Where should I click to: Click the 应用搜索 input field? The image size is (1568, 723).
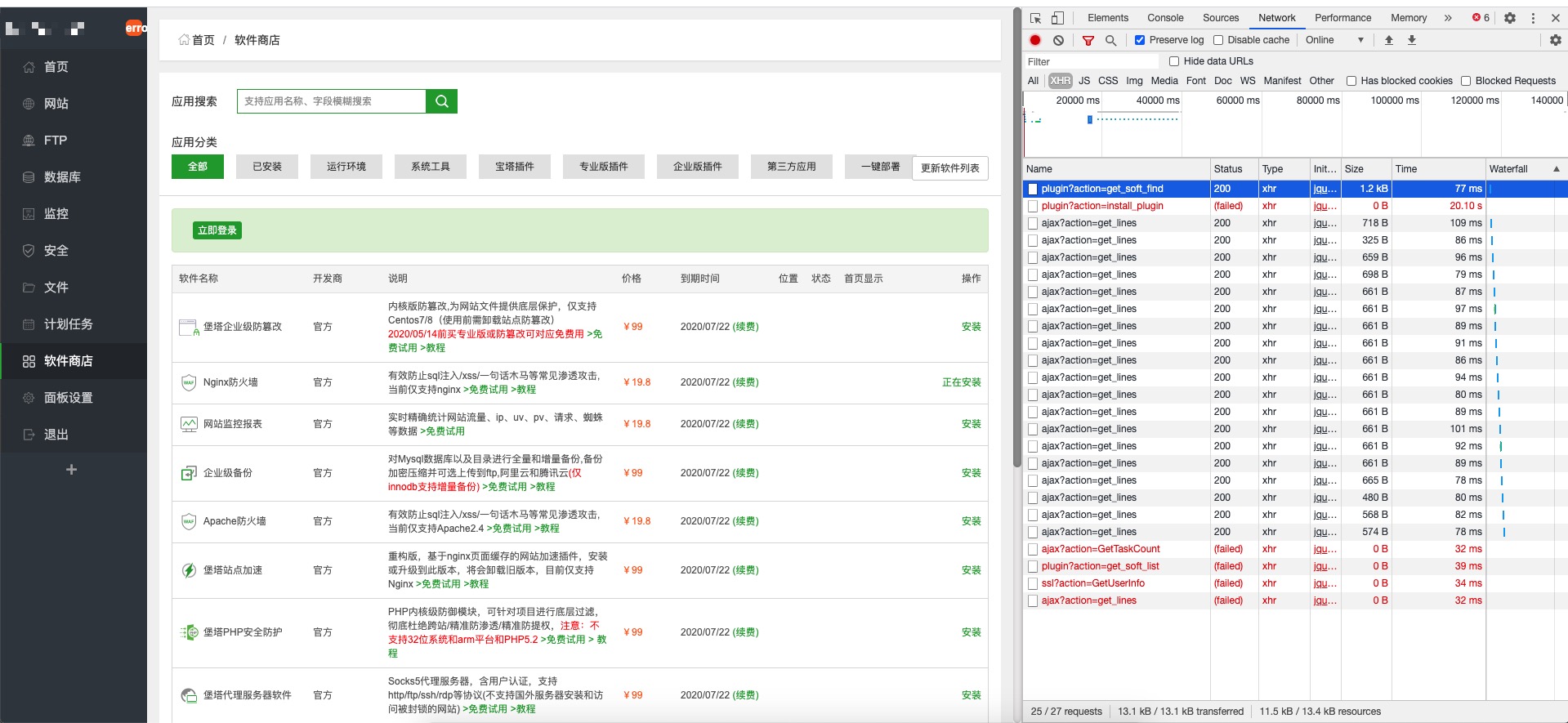click(x=332, y=101)
